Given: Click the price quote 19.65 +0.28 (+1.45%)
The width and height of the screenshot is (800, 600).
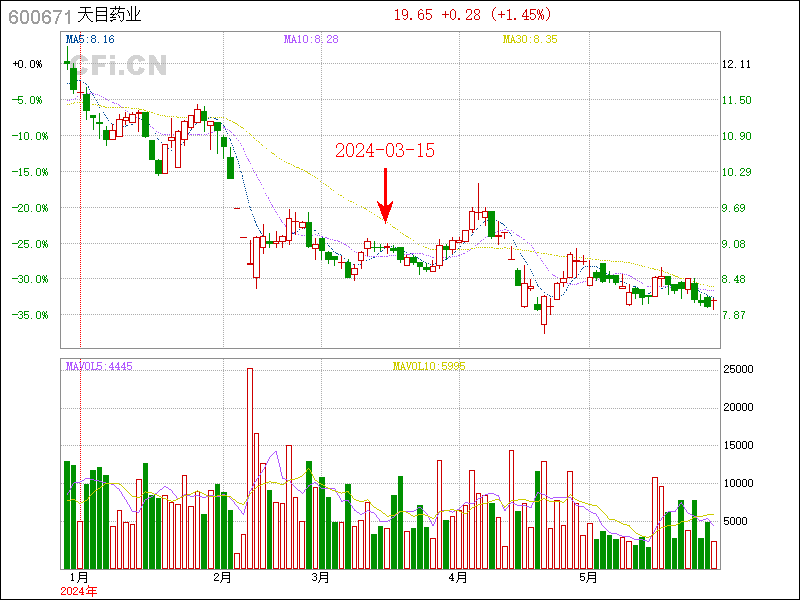Looking at the screenshot, I should 472,14.
